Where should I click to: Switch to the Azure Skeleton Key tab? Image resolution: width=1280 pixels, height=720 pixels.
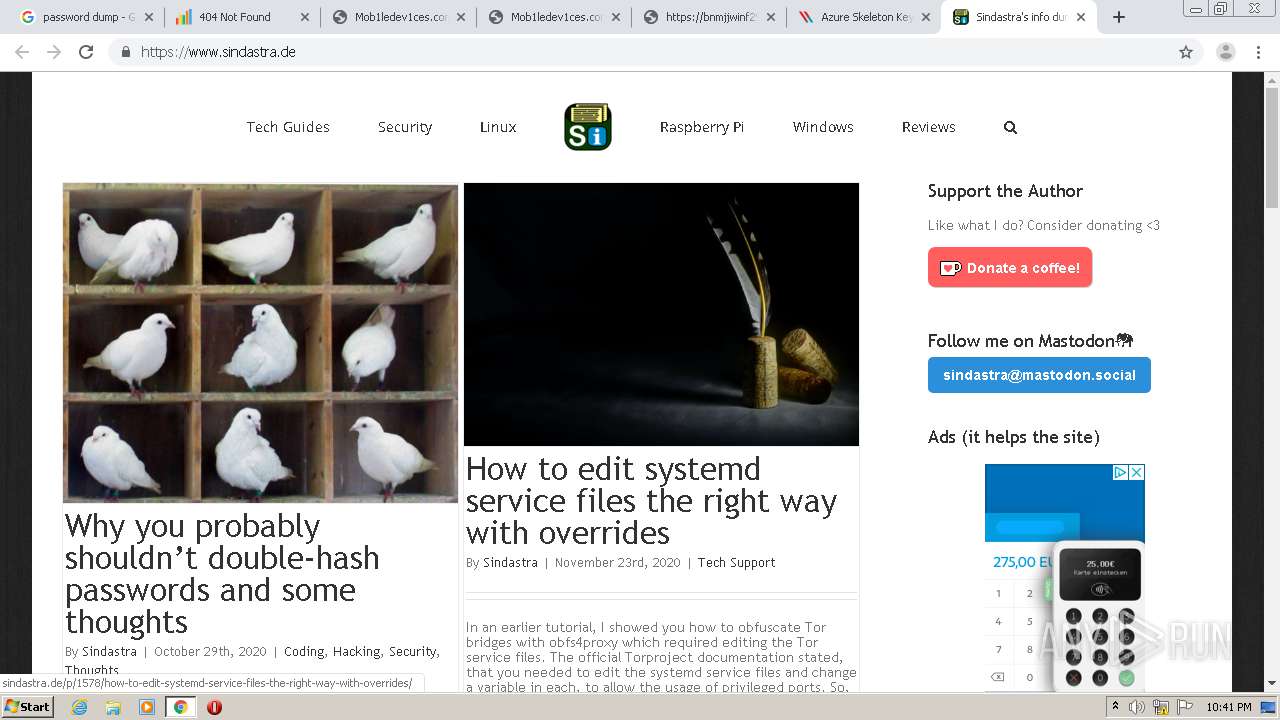click(866, 17)
